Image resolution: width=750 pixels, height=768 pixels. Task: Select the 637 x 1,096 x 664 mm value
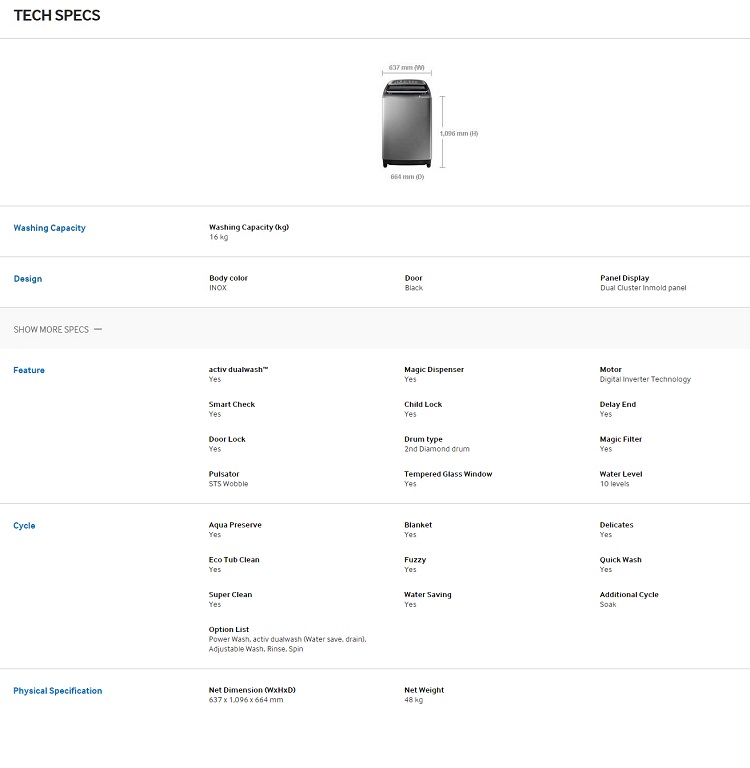(246, 700)
